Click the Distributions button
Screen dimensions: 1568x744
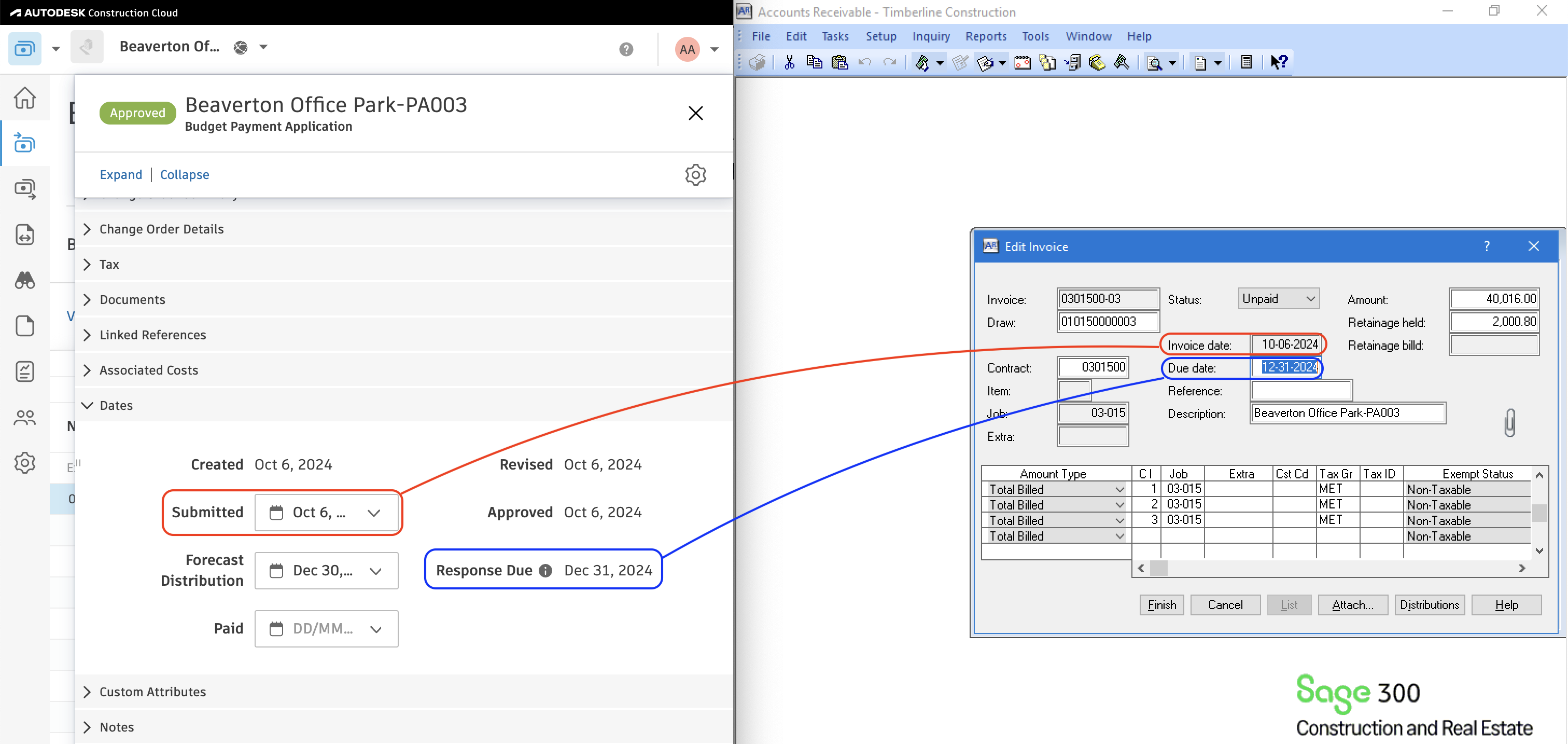[1429, 605]
